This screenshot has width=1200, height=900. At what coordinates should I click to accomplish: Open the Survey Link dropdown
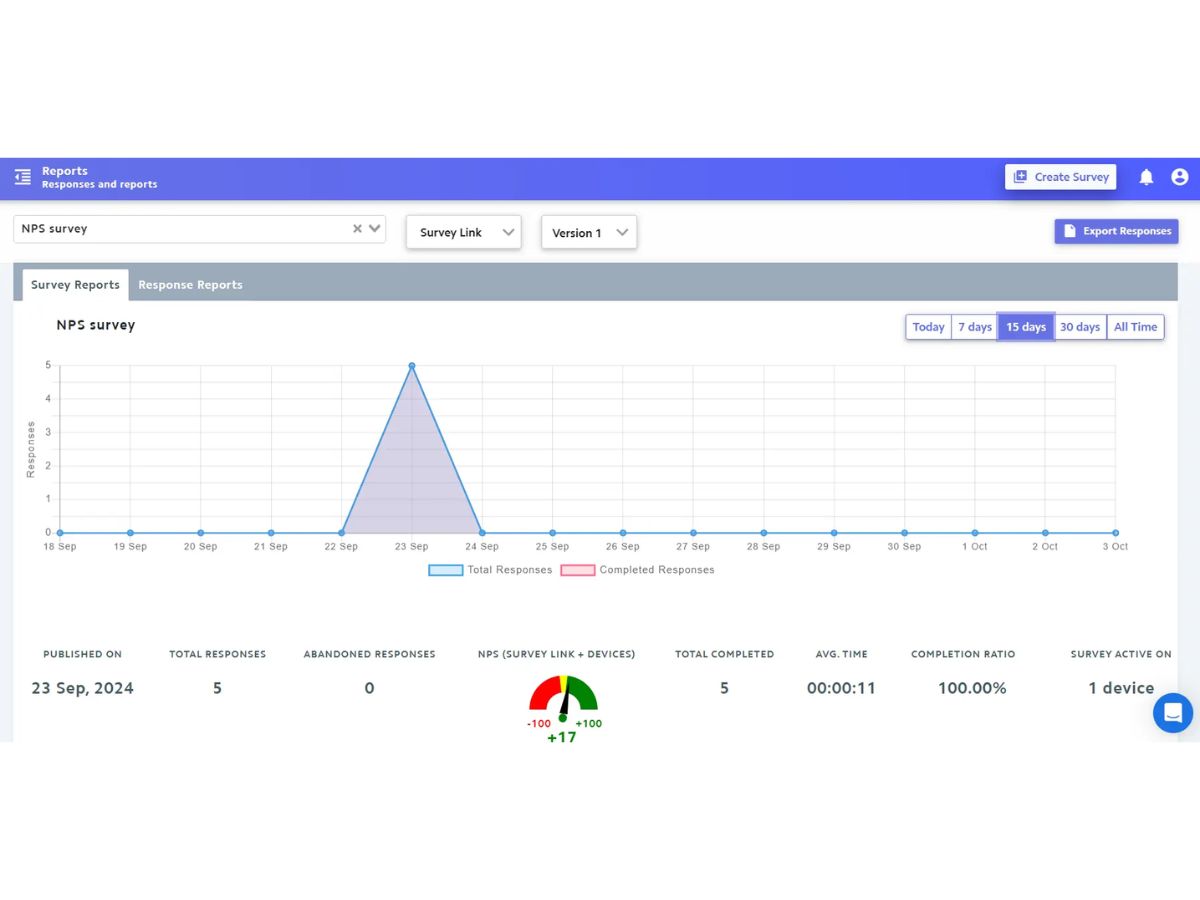pos(464,232)
